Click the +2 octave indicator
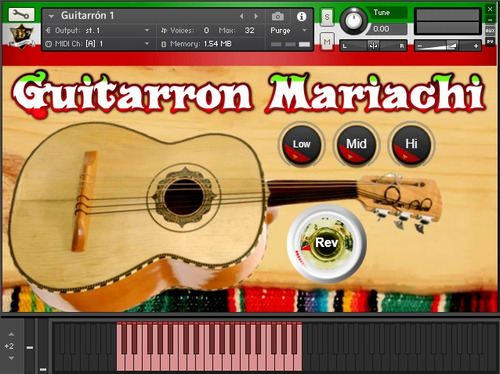Image resolution: width=500 pixels, height=374 pixels. pyautogui.click(x=9, y=346)
